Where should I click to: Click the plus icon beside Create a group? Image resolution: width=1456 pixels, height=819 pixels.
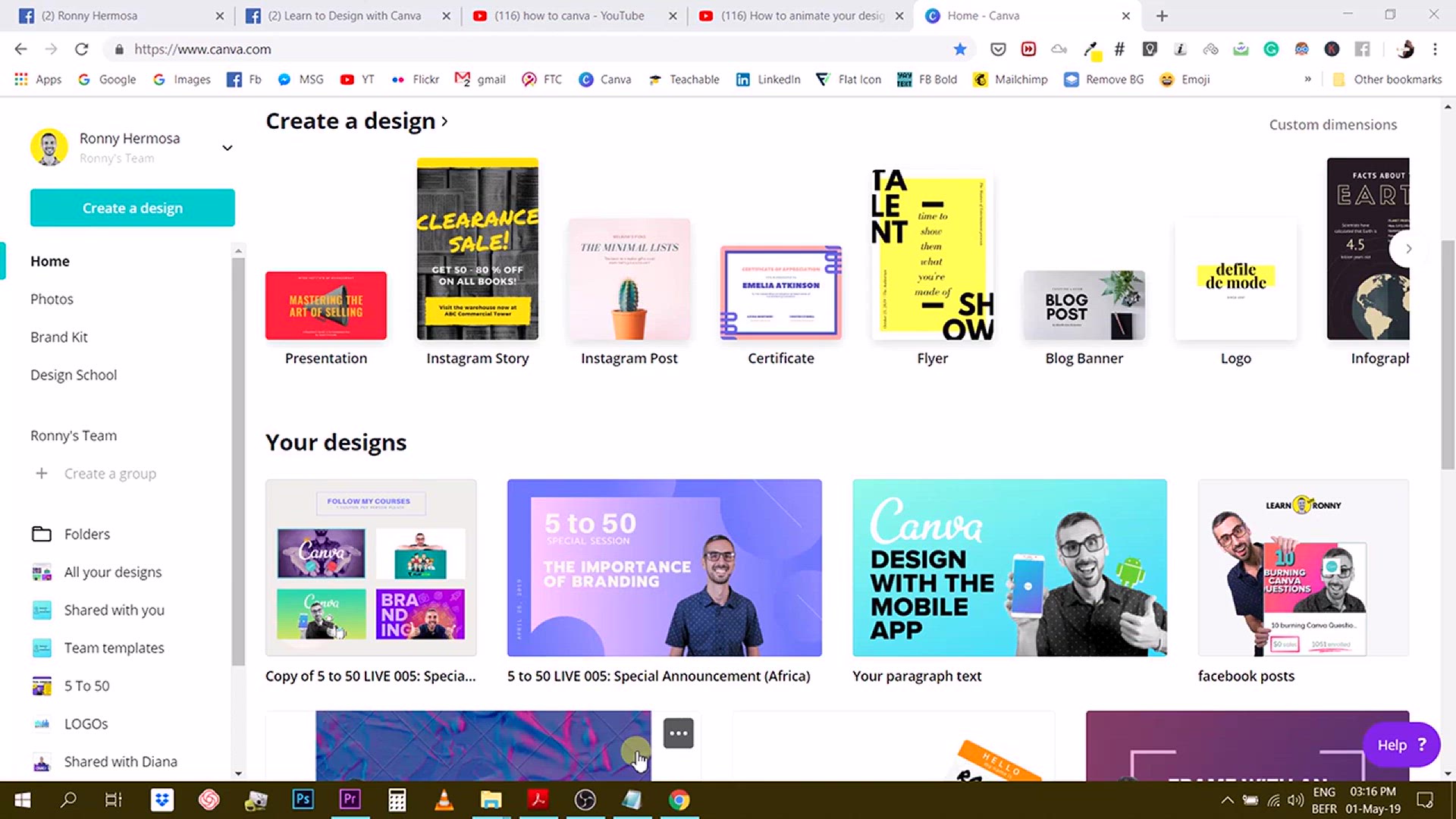click(x=42, y=473)
